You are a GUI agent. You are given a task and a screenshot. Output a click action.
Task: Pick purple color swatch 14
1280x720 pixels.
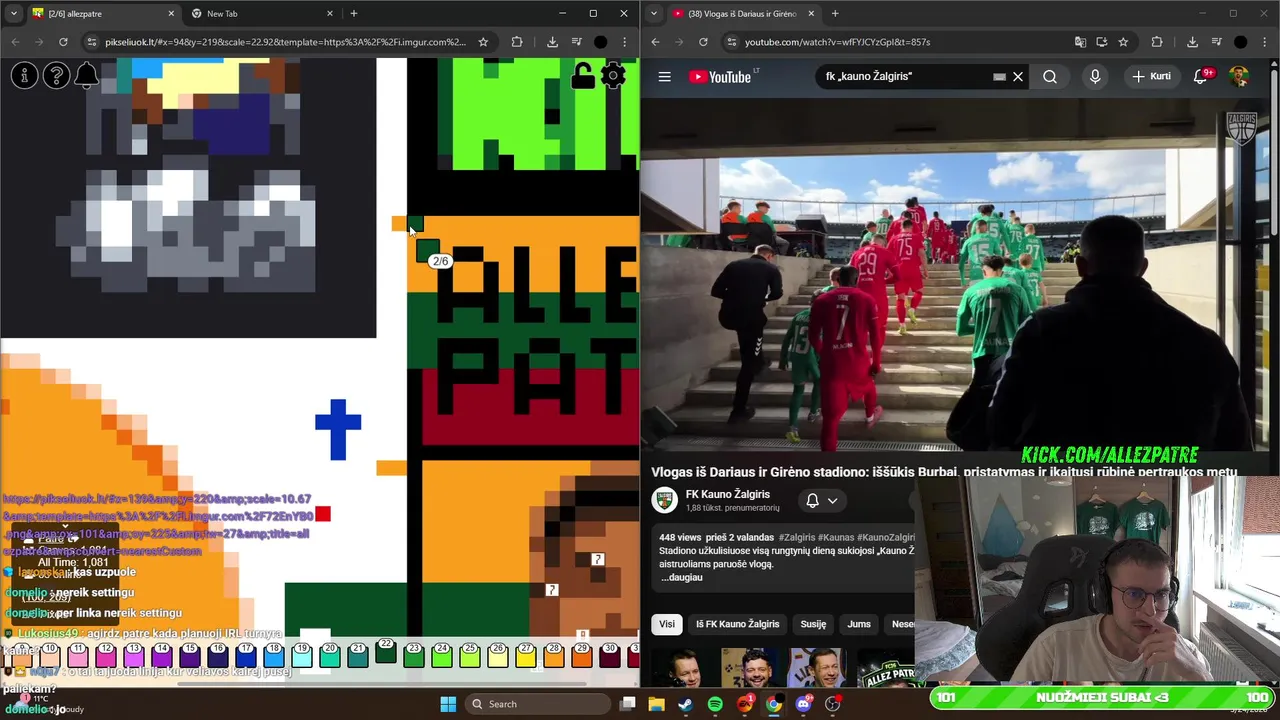(x=161, y=655)
